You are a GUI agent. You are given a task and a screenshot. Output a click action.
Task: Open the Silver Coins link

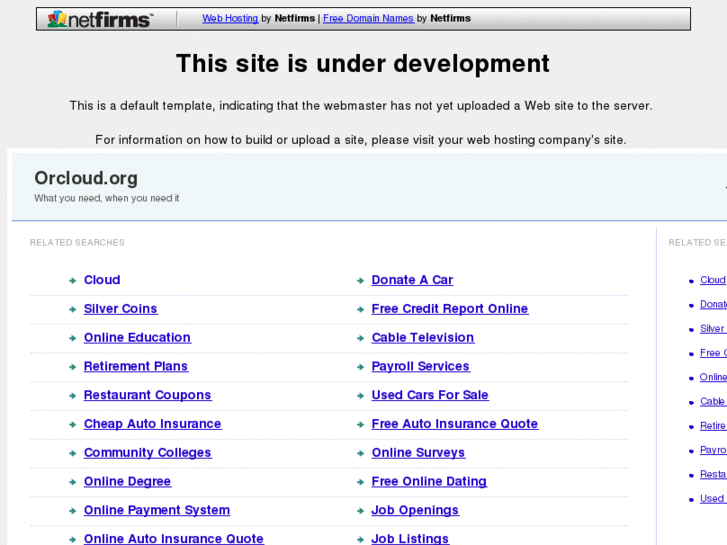121,308
